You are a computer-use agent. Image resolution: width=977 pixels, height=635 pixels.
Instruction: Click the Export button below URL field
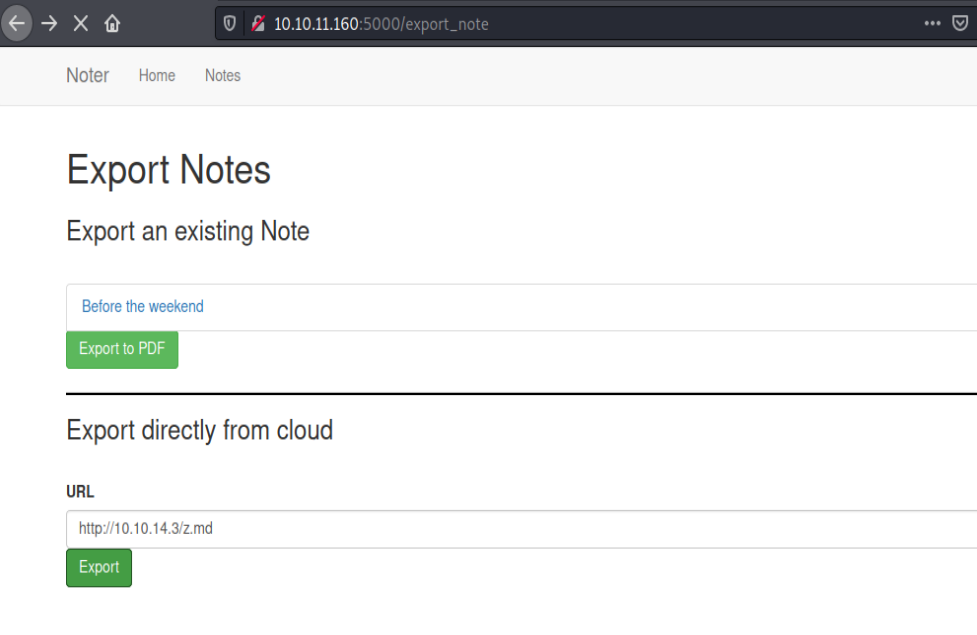point(99,567)
